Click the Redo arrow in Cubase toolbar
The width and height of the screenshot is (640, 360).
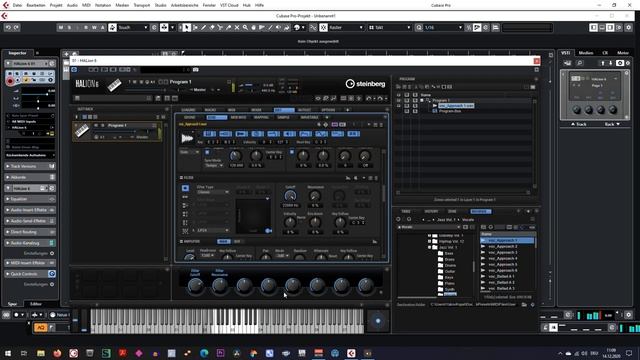click(16, 27)
